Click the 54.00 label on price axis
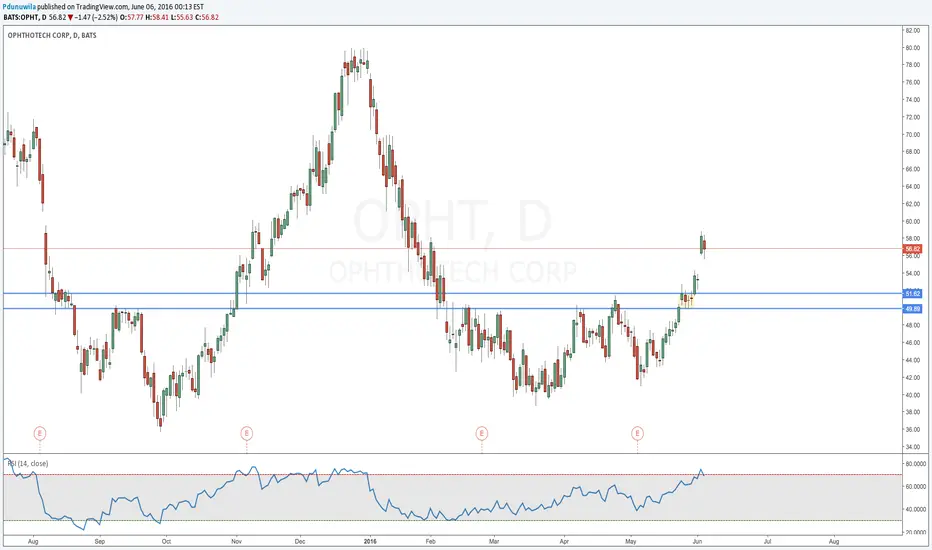This screenshot has height=550, width=932. tap(912, 274)
